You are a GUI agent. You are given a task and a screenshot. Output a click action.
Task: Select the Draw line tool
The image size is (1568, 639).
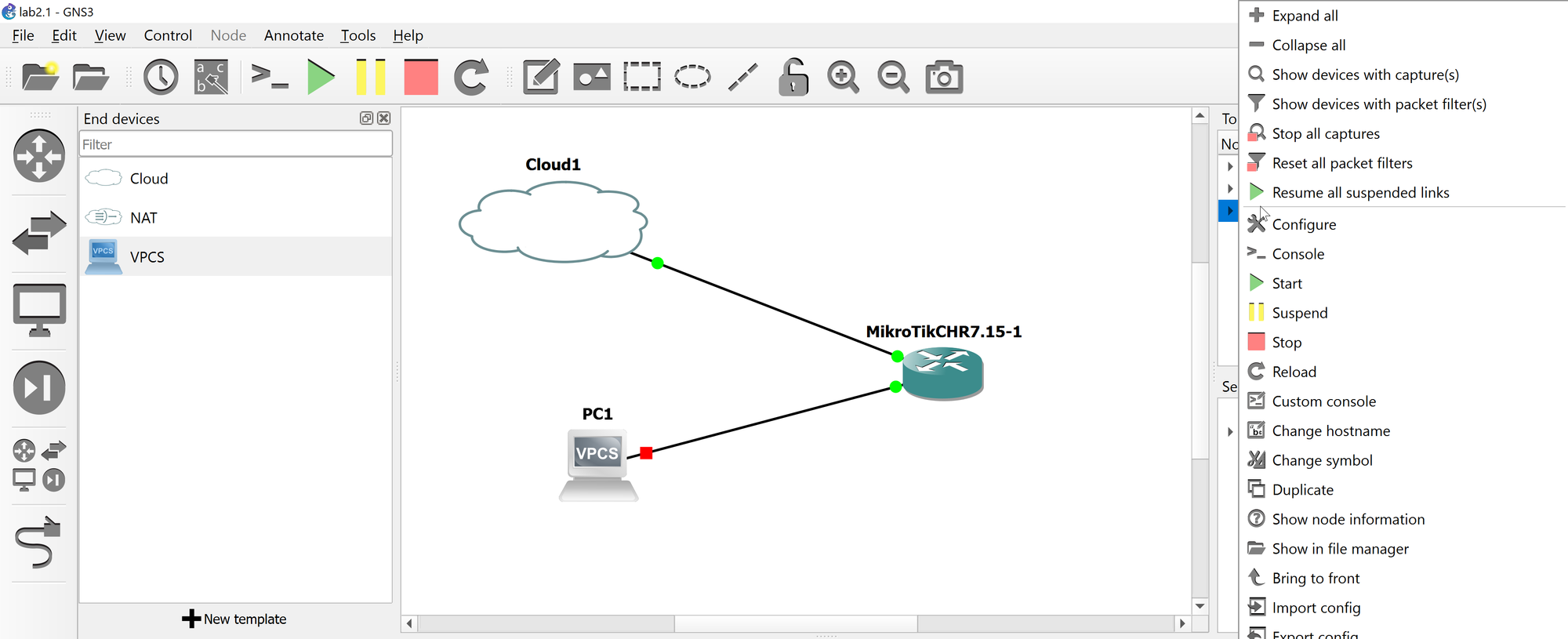(742, 77)
